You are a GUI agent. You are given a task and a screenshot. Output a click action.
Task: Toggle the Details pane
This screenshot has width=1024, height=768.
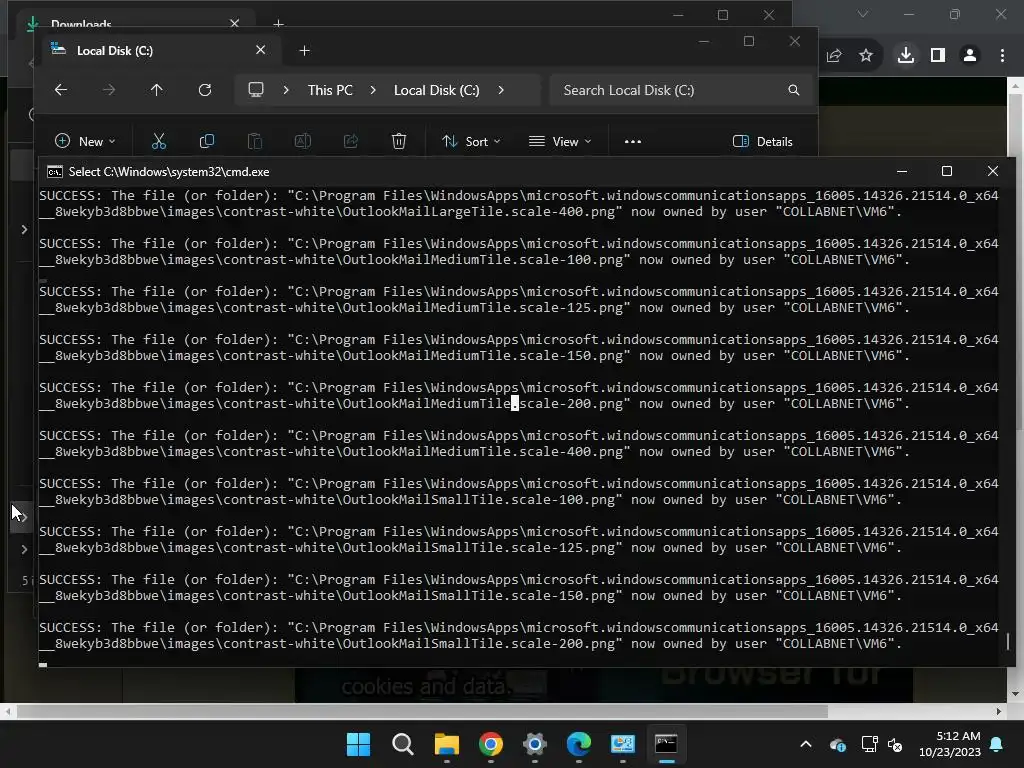click(763, 141)
